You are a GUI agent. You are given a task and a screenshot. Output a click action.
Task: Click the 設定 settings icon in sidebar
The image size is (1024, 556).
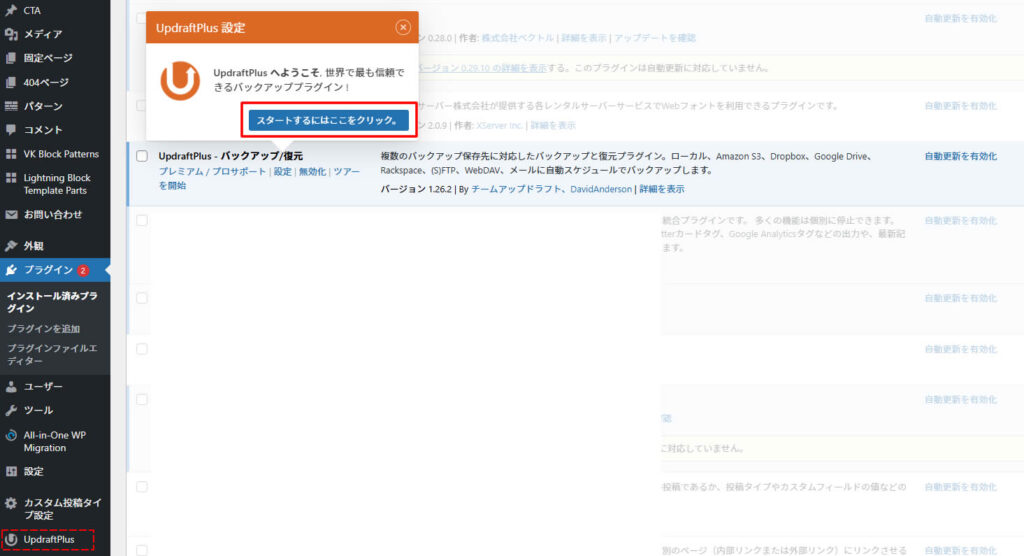tap(11, 471)
